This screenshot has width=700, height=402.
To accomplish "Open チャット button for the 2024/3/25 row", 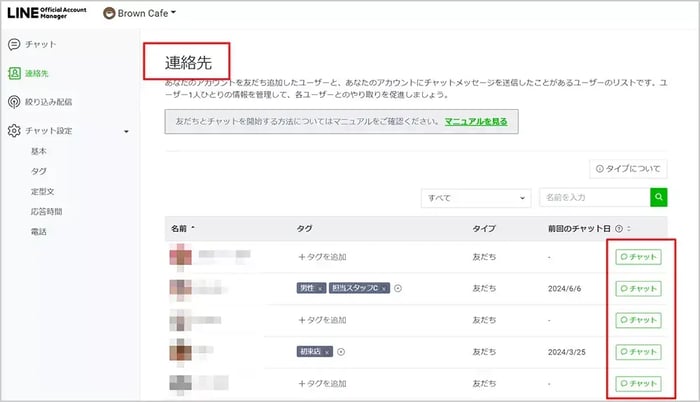I will 638,352.
